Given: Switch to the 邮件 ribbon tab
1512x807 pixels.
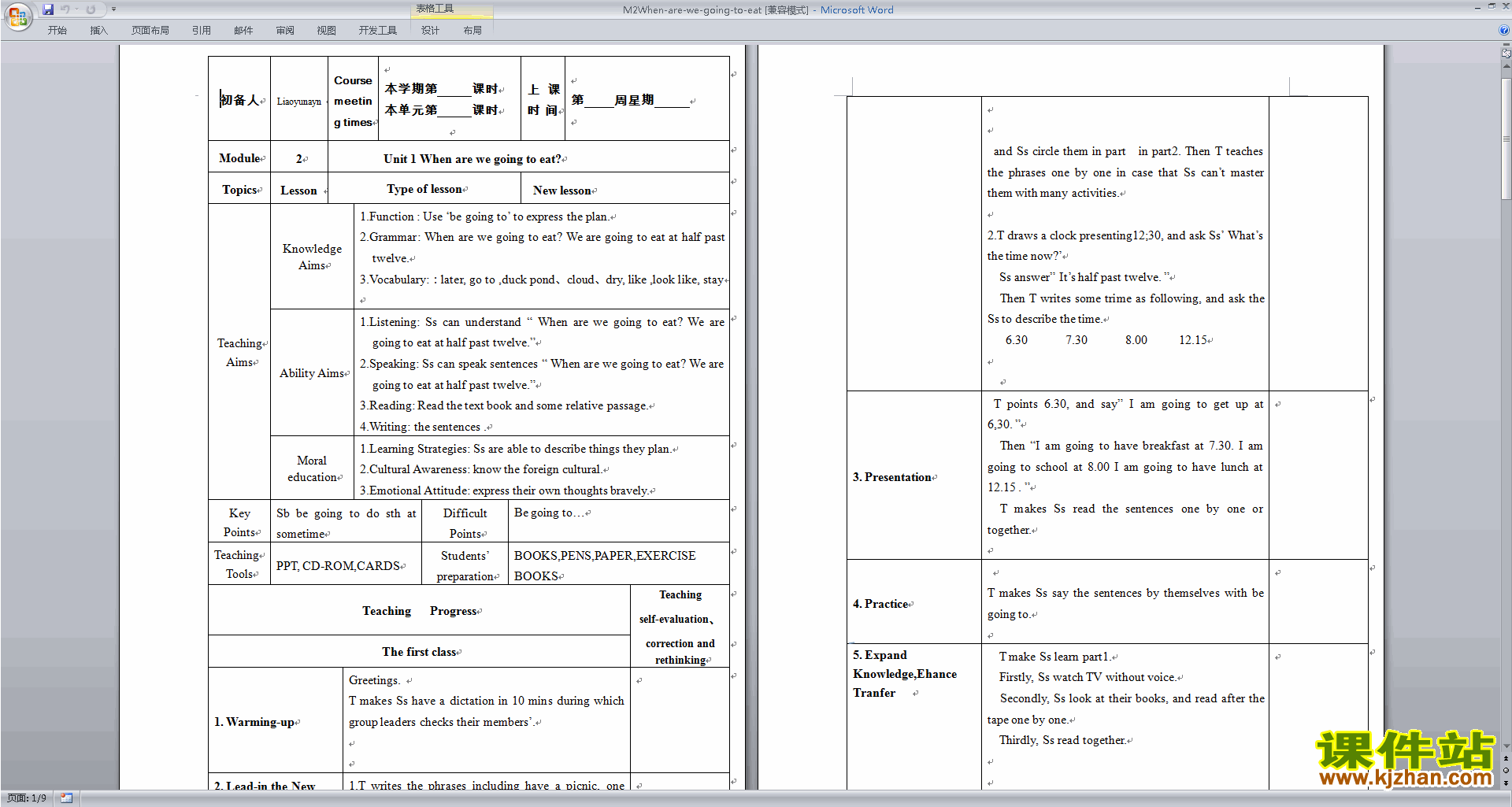Looking at the screenshot, I should pyautogui.click(x=243, y=30).
